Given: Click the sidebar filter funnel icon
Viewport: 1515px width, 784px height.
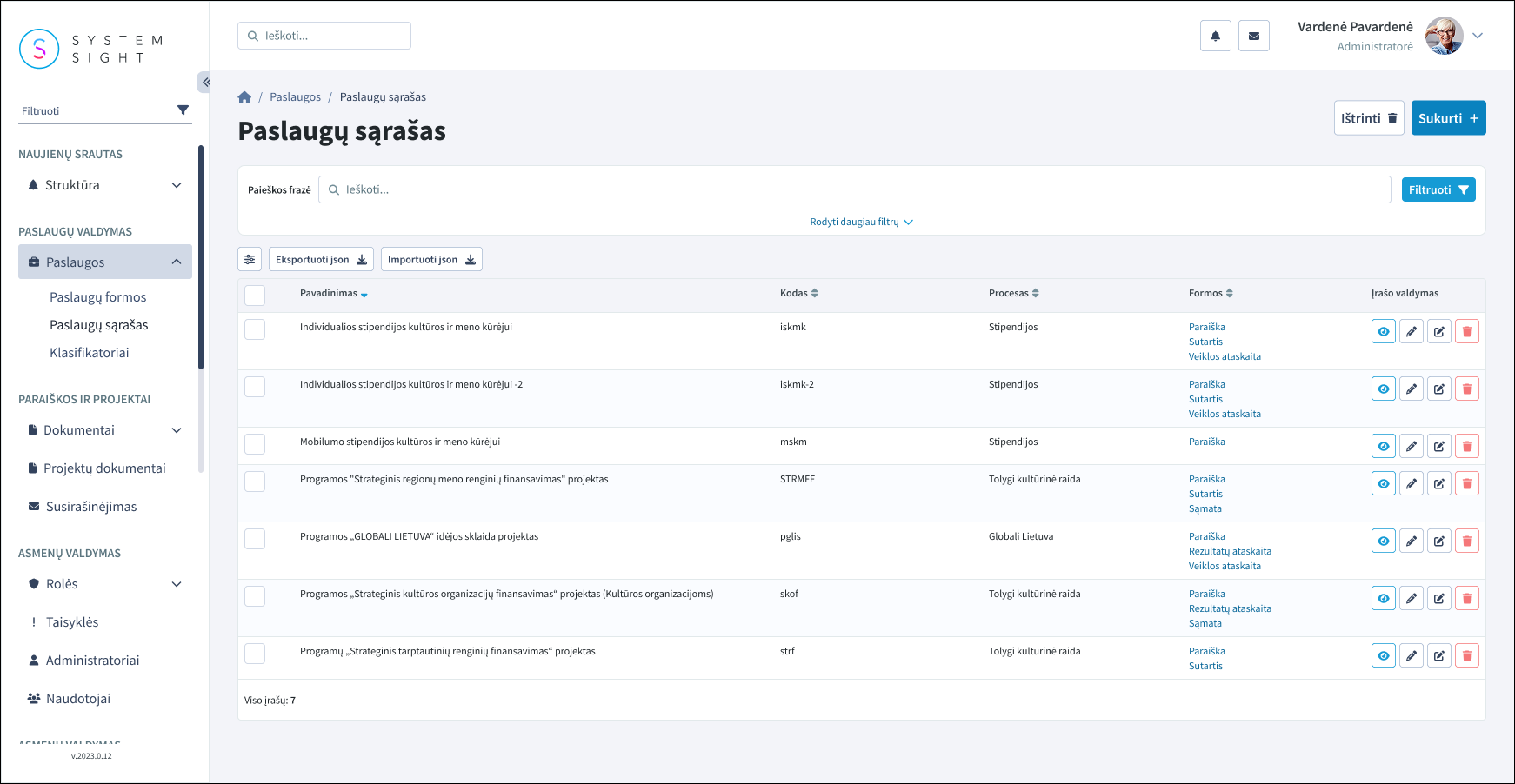Looking at the screenshot, I should (183, 110).
